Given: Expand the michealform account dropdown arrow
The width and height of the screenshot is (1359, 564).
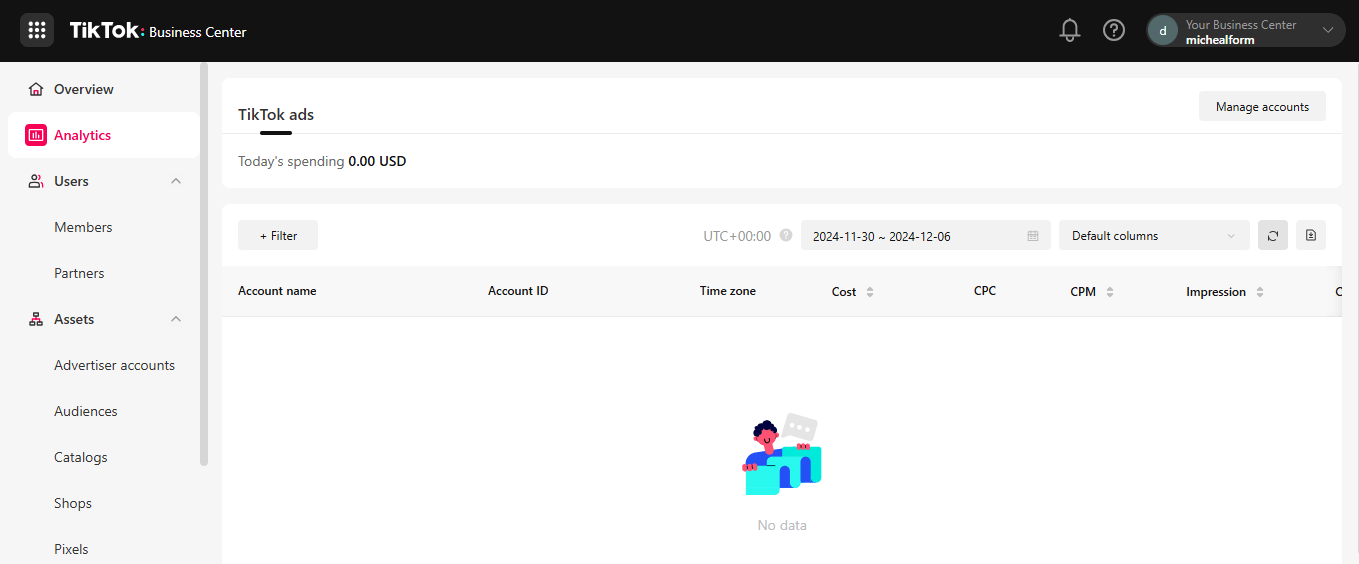Looking at the screenshot, I should 1328,30.
